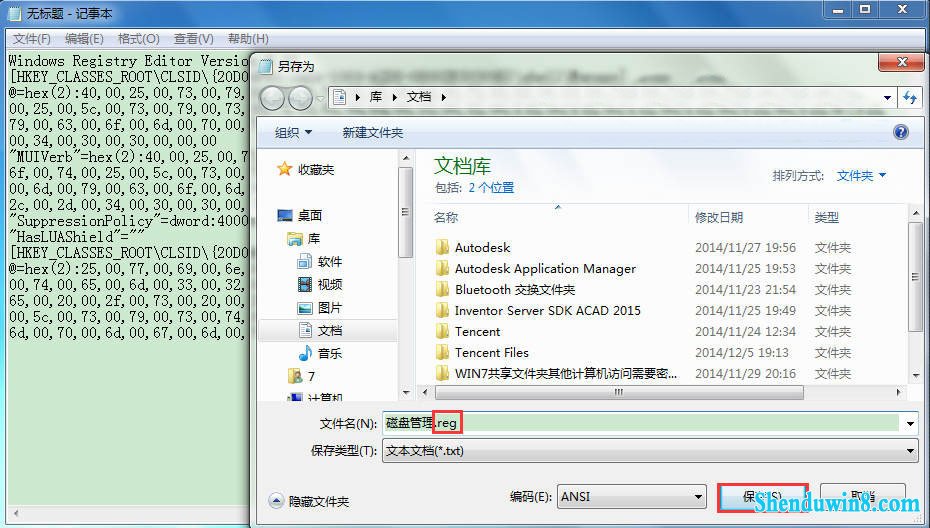
Task: Open the 组织 dropdown menu
Action: [293, 132]
